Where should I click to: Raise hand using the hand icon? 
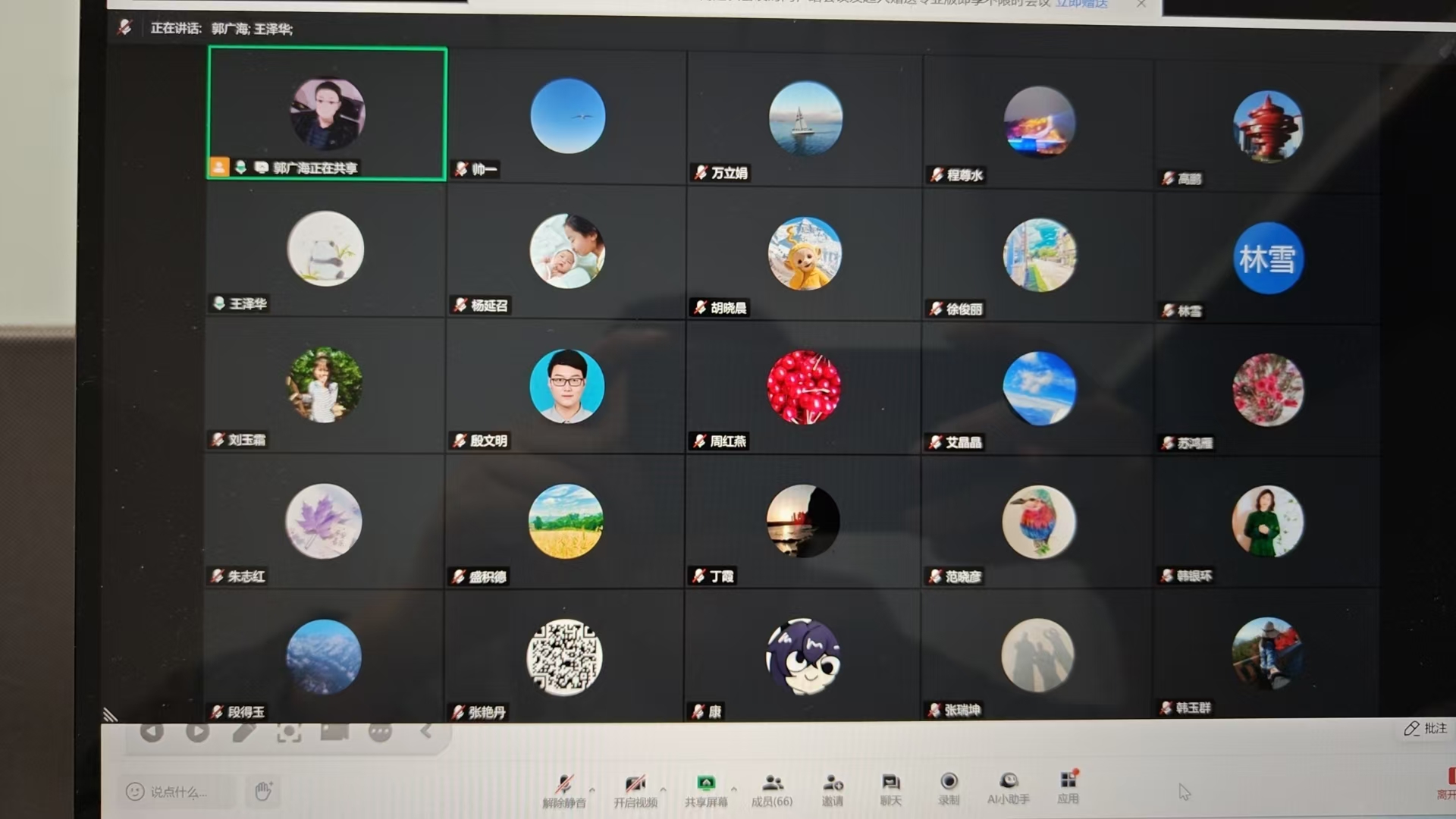coord(263,791)
